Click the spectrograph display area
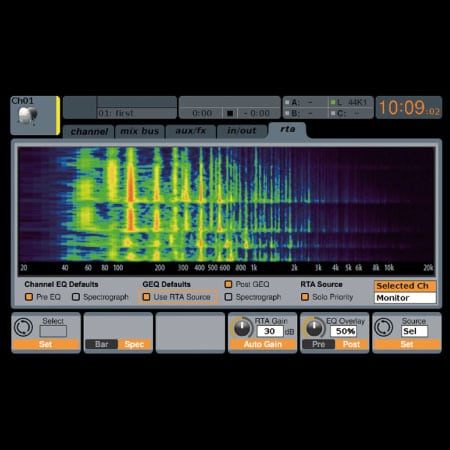450x450 pixels. (x=226, y=204)
